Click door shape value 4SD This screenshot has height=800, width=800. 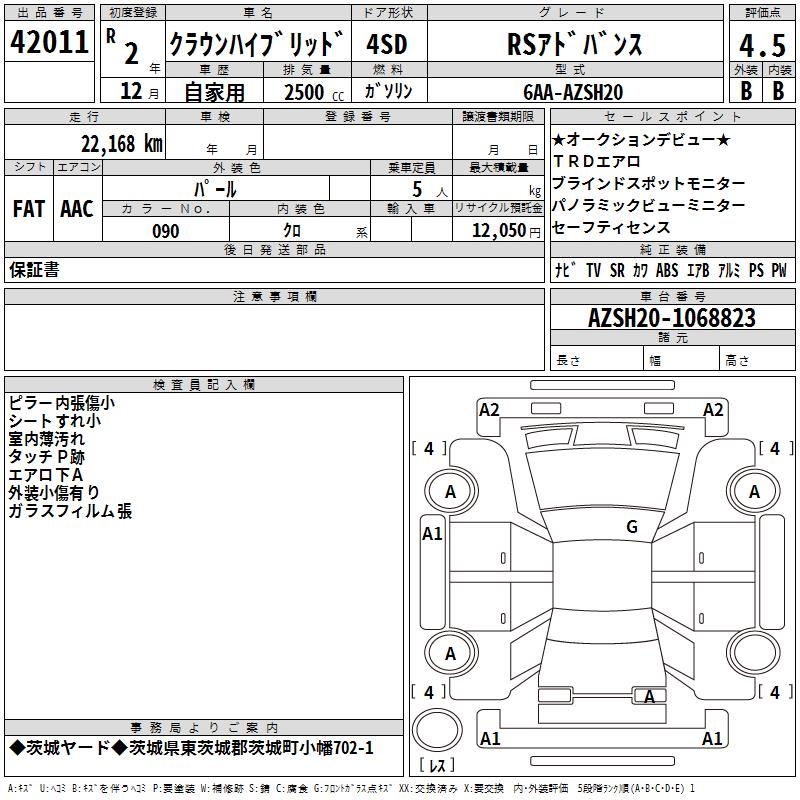pyautogui.click(x=387, y=44)
